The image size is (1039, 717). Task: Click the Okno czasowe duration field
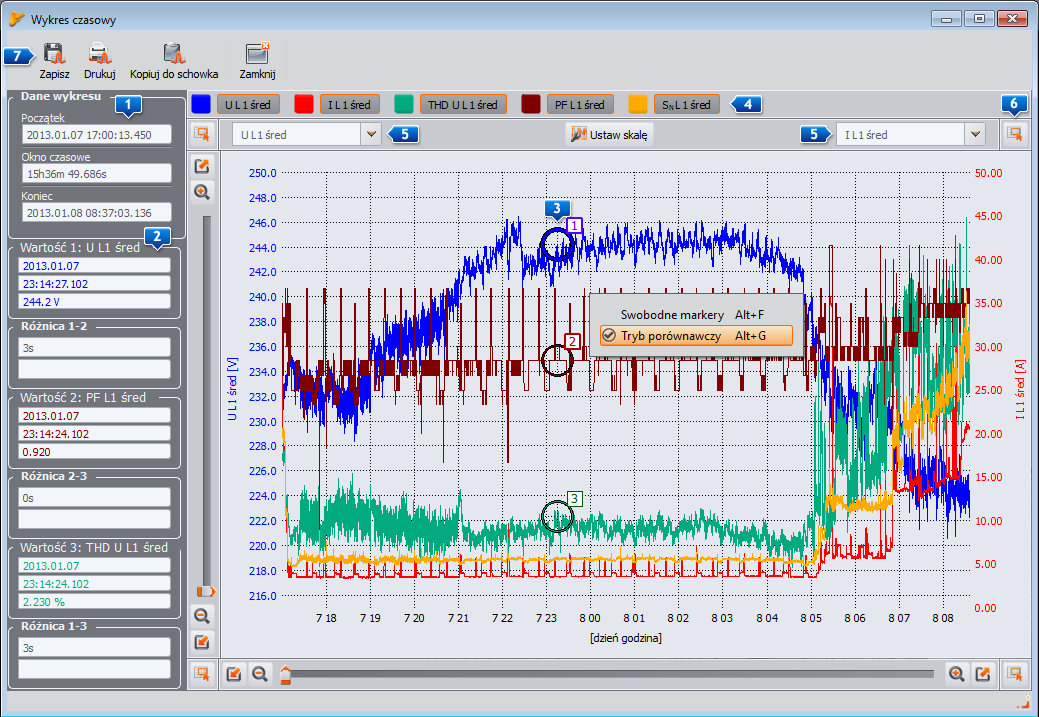click(97, 174)
